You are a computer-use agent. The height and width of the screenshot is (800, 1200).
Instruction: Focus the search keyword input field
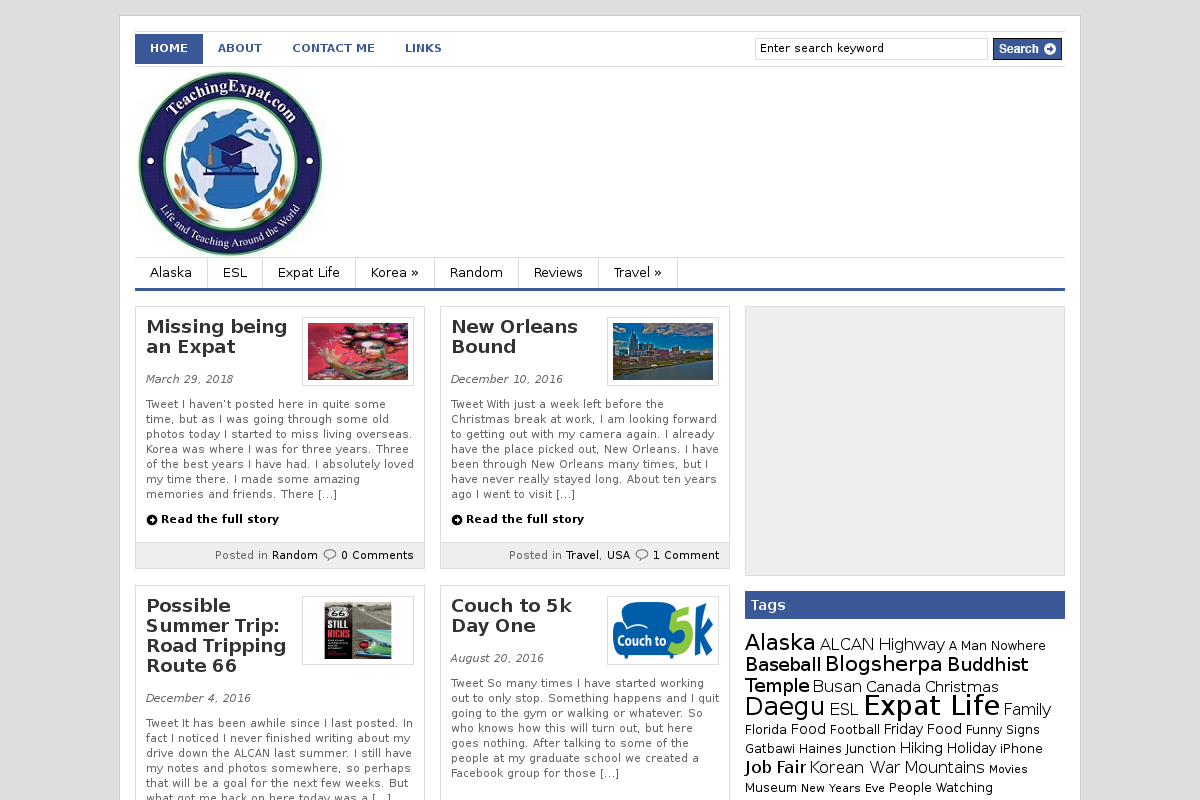tap(870, 49)
